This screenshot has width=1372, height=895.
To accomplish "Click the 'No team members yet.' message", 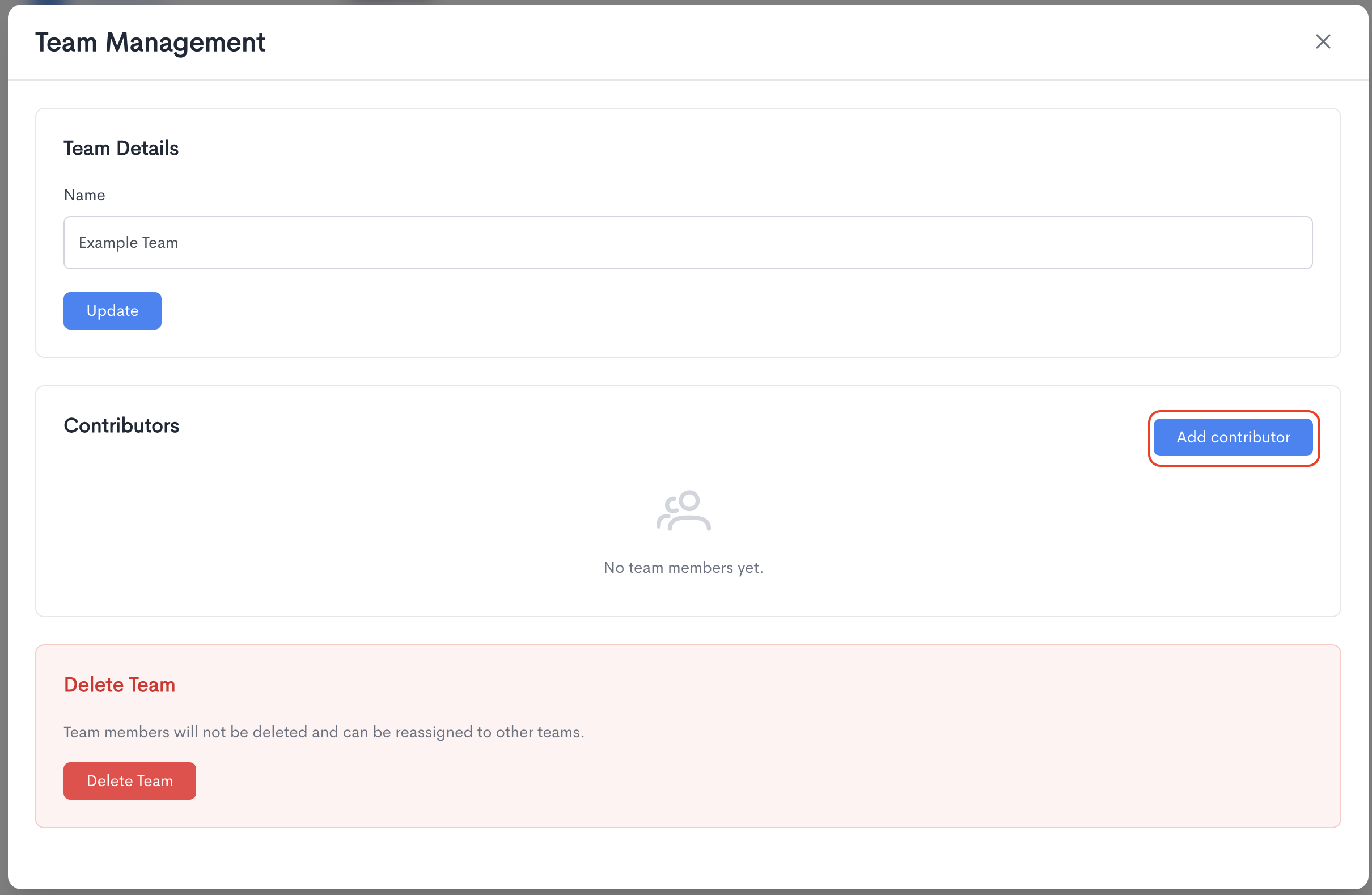I will tap(683, 567).
